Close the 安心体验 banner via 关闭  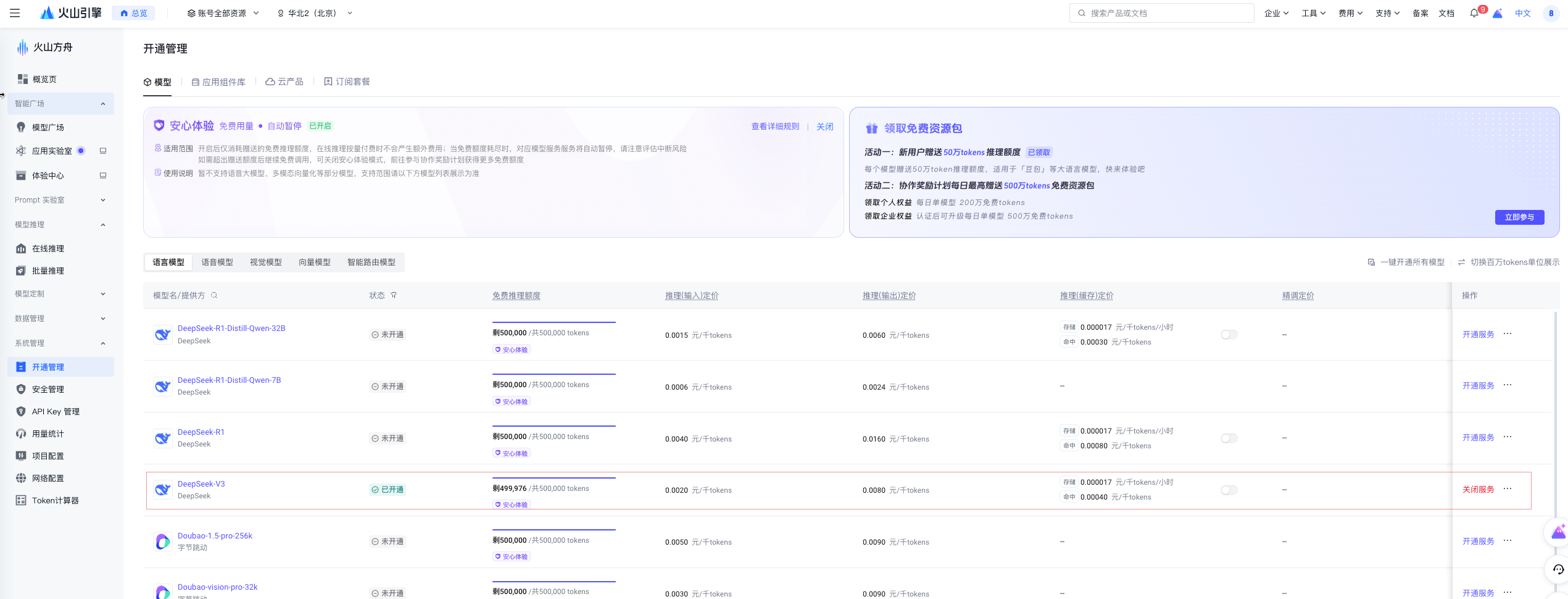[x=825, y=127]
